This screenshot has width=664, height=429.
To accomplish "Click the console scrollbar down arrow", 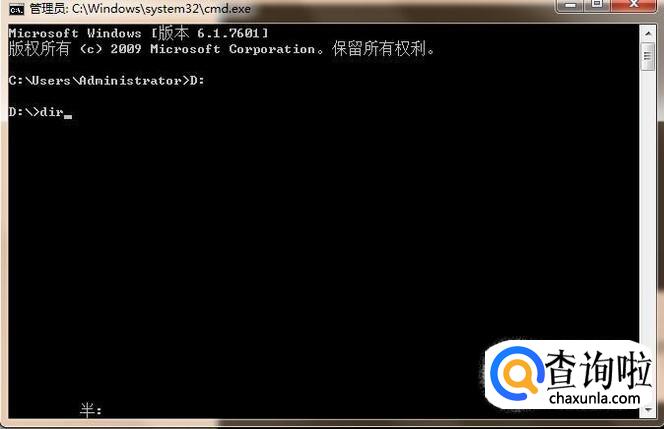I will pyautogui.click(x=648, y=409).
